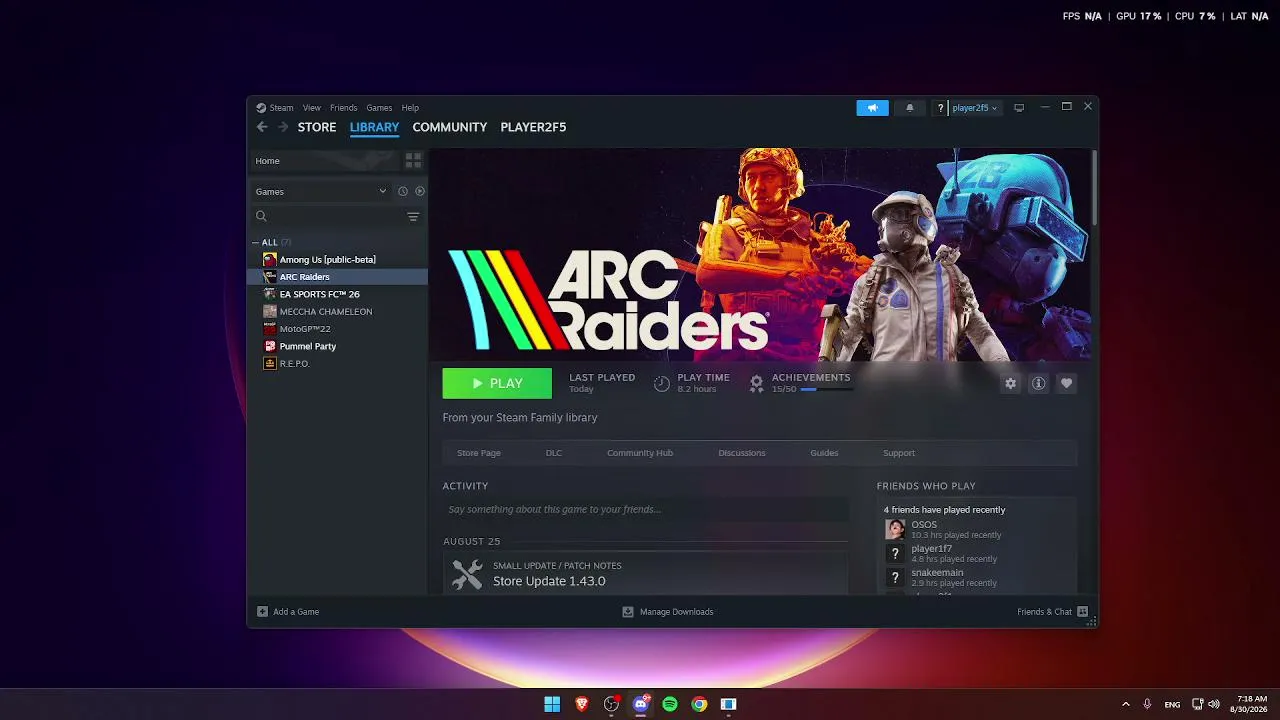
Task: Open the ARC Raiders Store Page link
Action: pos(479,453)
